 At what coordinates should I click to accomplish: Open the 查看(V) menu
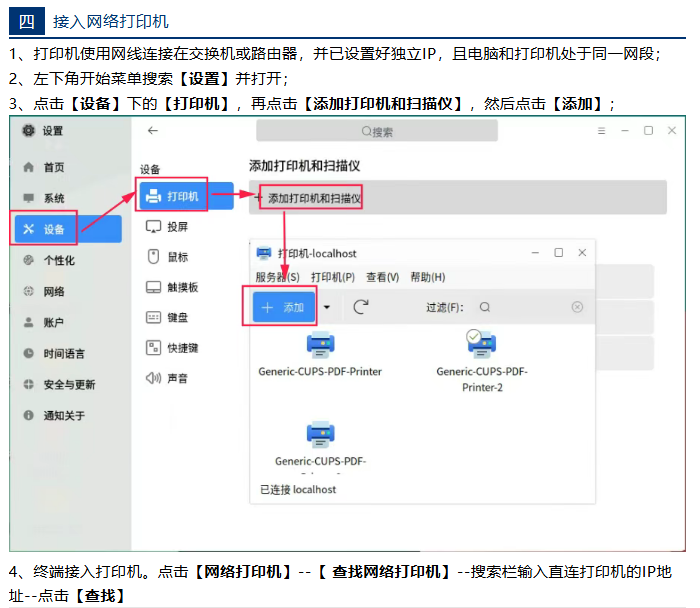(x=382, y=277)
